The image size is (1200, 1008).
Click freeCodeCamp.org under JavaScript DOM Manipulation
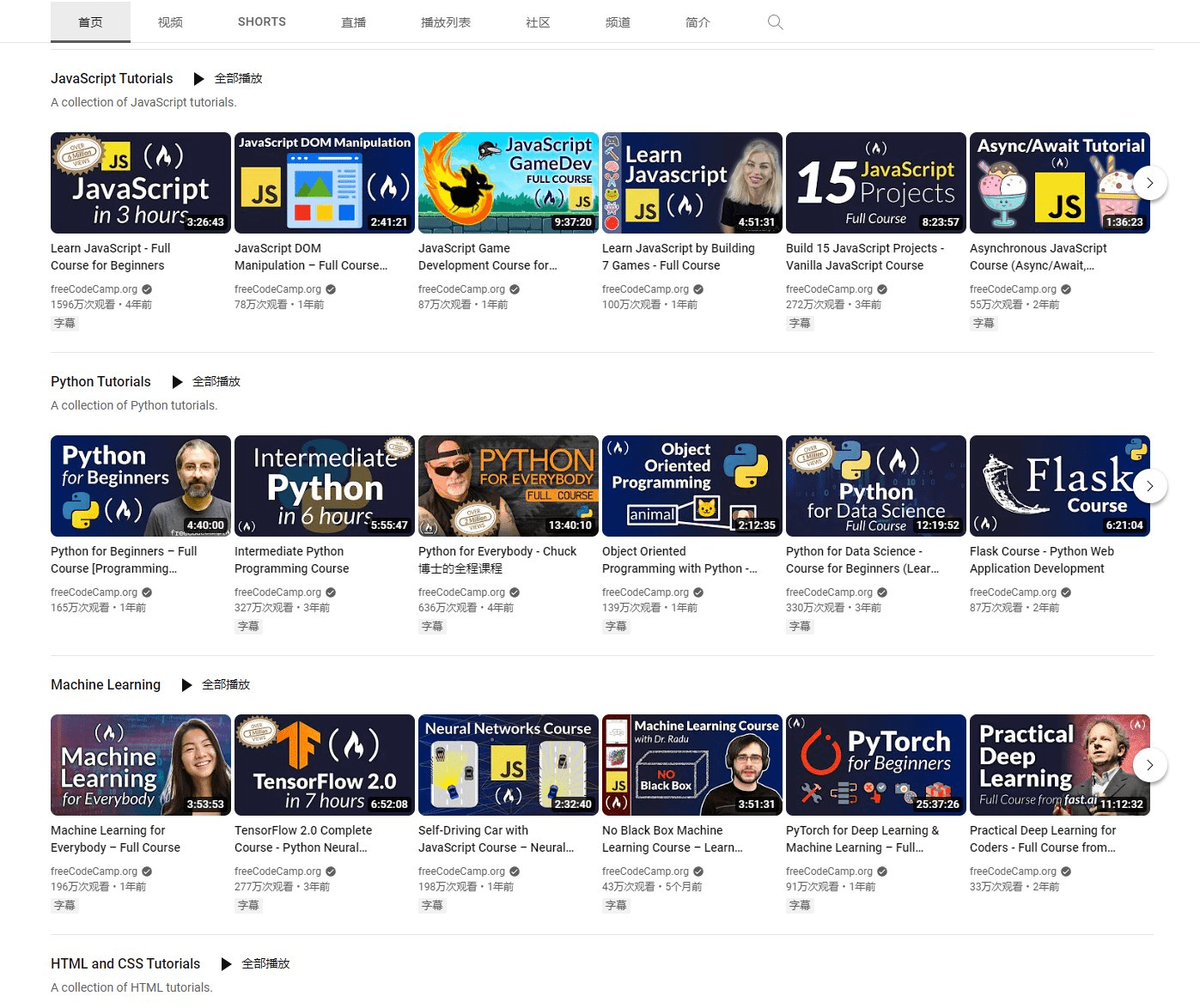point(277,289)
